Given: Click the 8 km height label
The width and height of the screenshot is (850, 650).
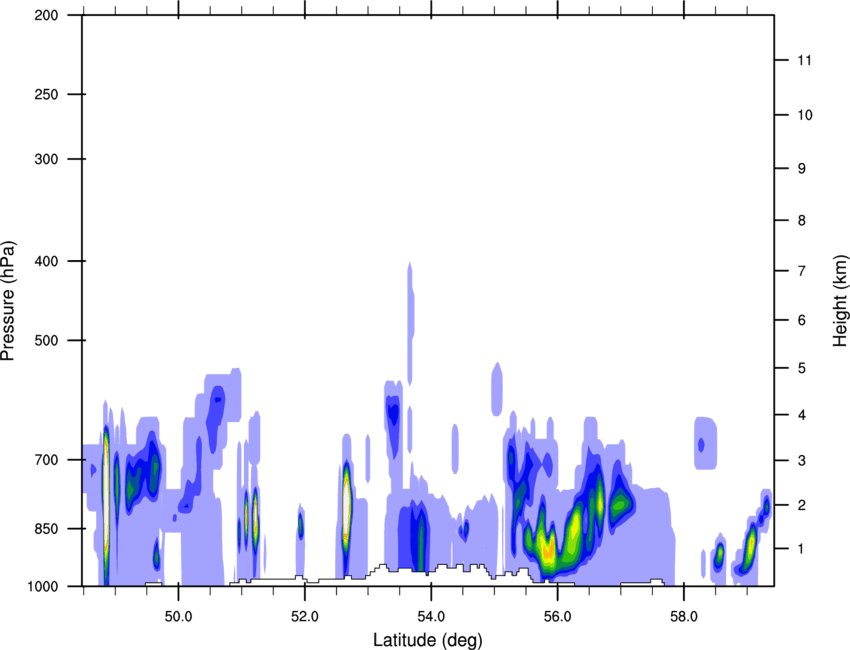Looking at the screenshot, I should point(802,220).
